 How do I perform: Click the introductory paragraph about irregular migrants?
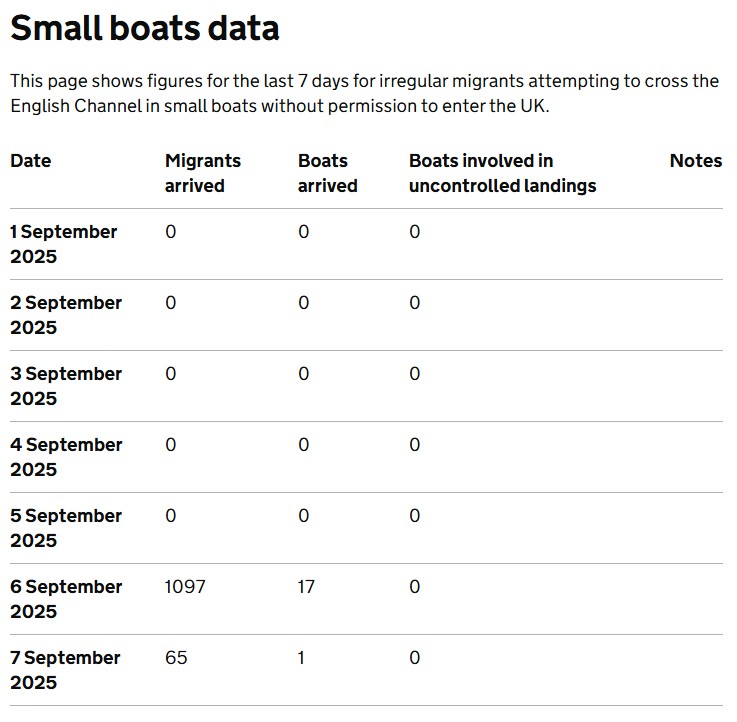tap(364, 93)
